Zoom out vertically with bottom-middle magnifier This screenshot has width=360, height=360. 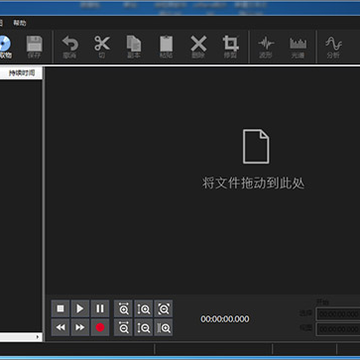[x=144, y=327]
